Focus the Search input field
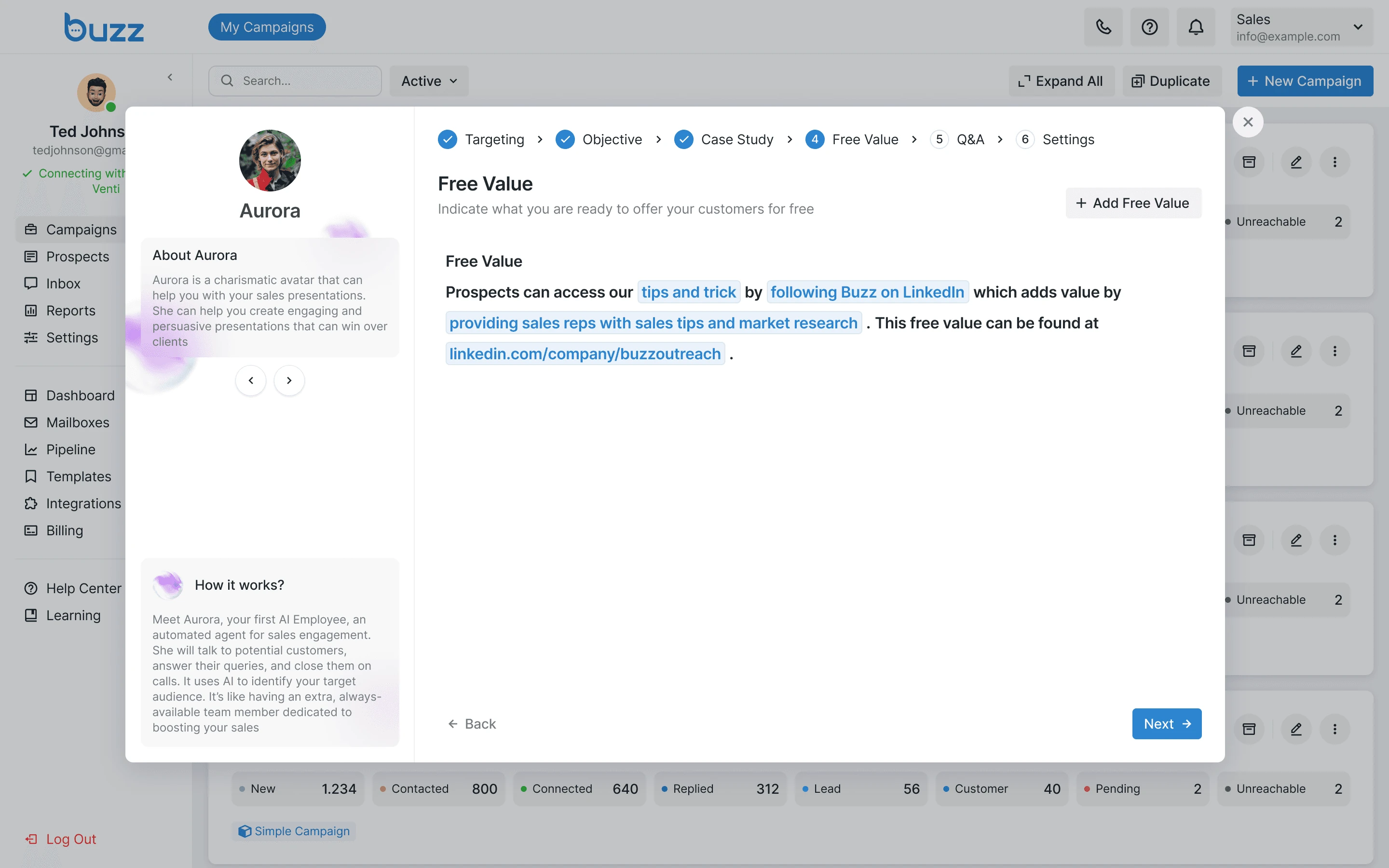 point(295,81)
